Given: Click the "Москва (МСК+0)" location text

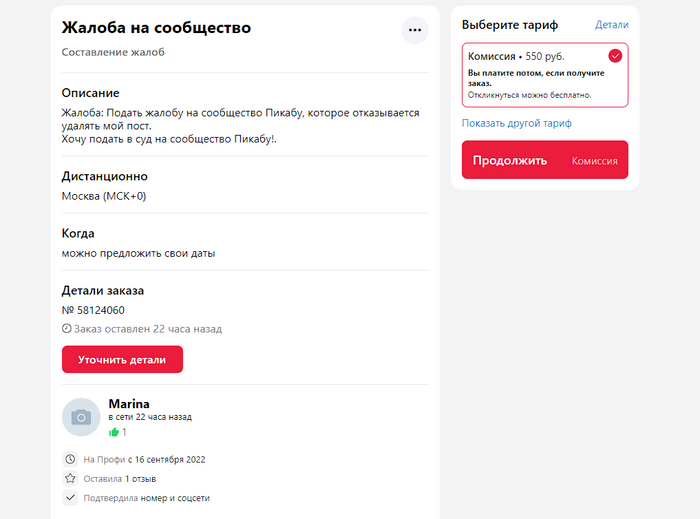Looking at the screenshot, I should point(104,196).
